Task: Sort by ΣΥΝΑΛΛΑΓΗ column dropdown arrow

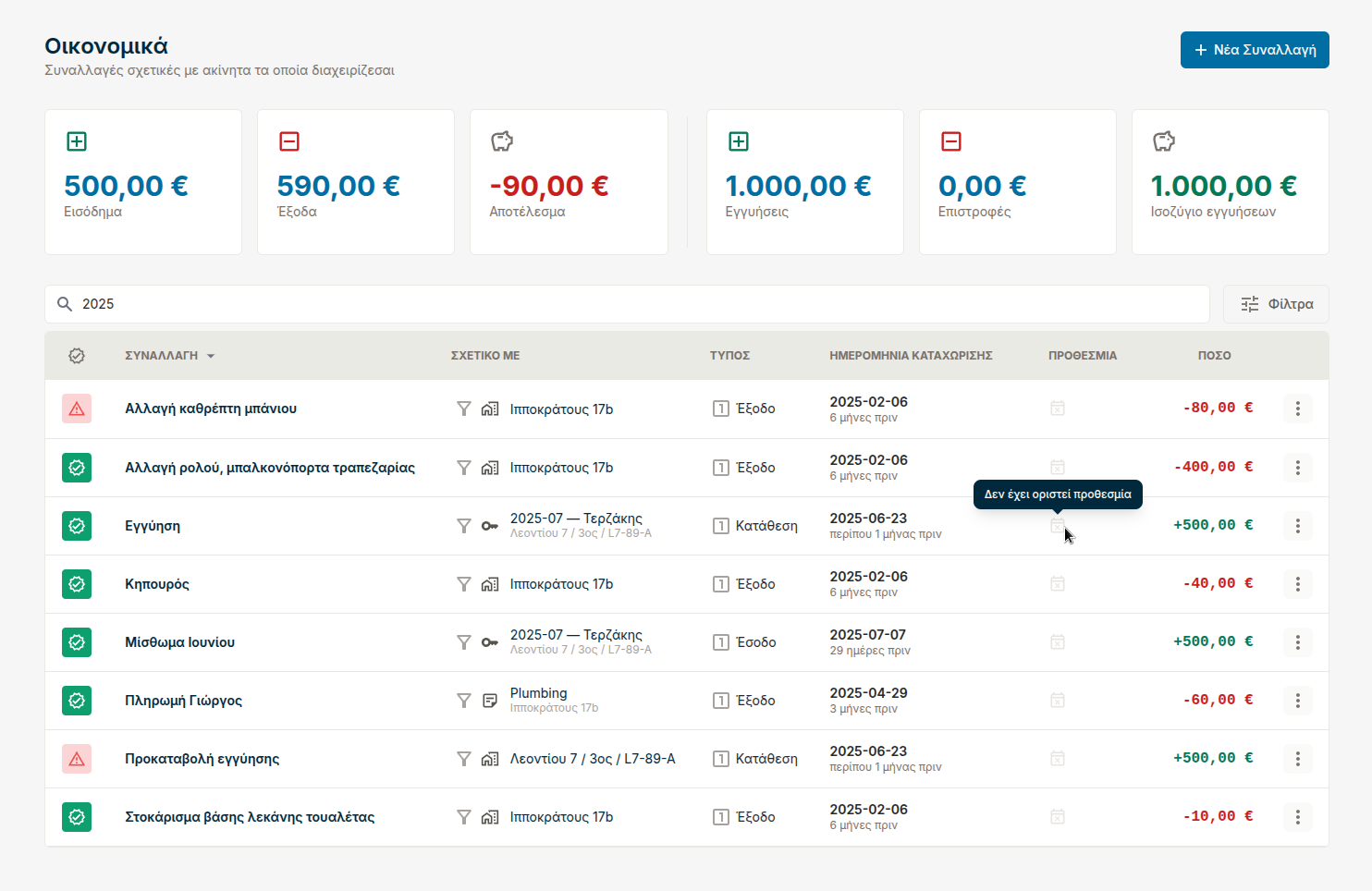Action: (x=211, y=356)
